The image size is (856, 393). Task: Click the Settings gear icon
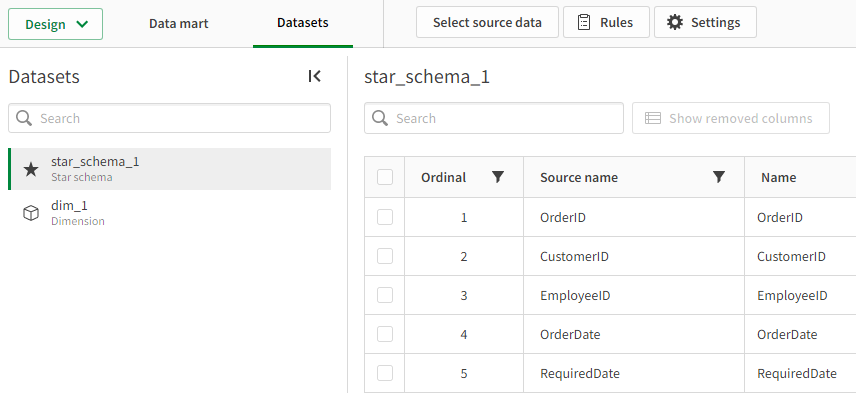[675, 22]
